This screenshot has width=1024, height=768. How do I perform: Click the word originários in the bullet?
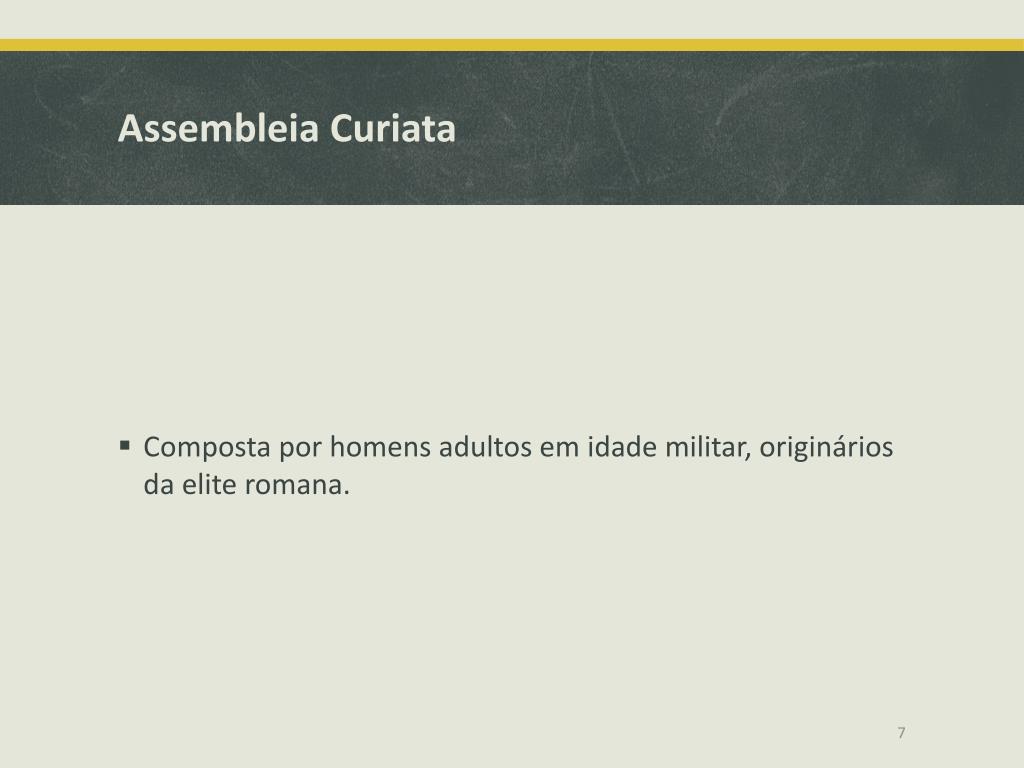826,448
